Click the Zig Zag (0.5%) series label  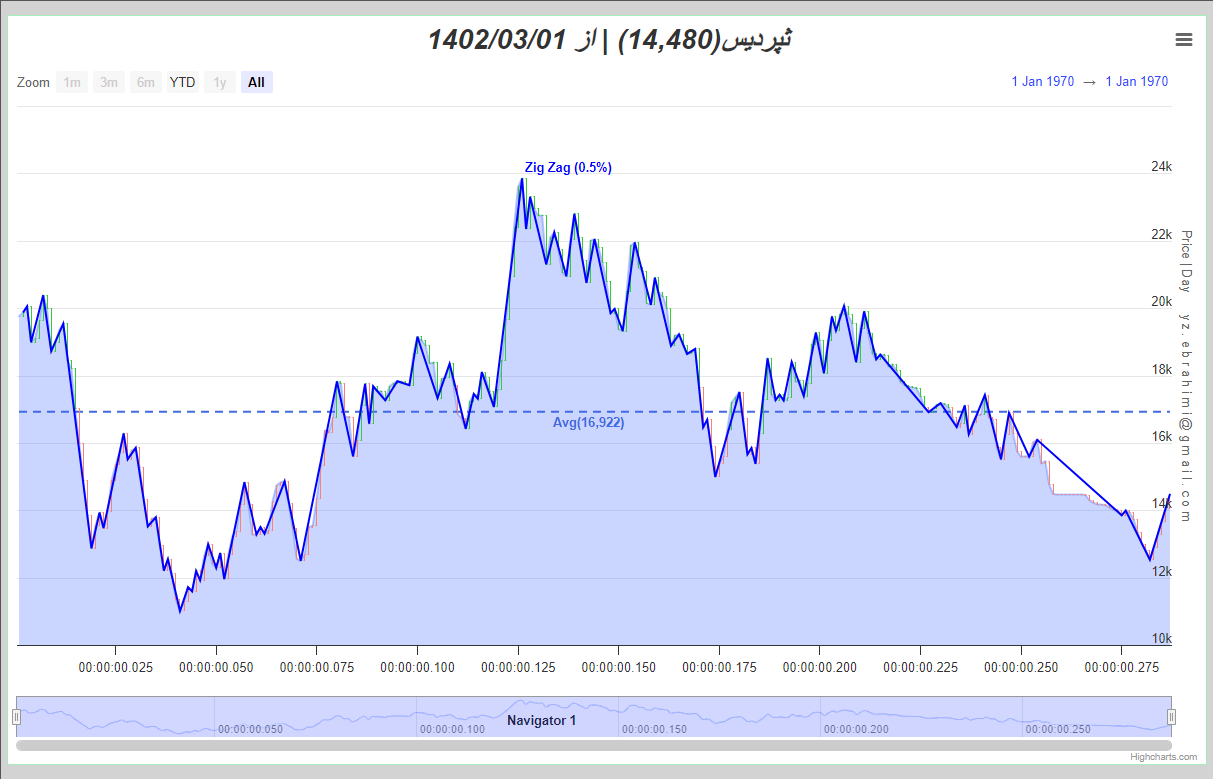coord(568,168)
